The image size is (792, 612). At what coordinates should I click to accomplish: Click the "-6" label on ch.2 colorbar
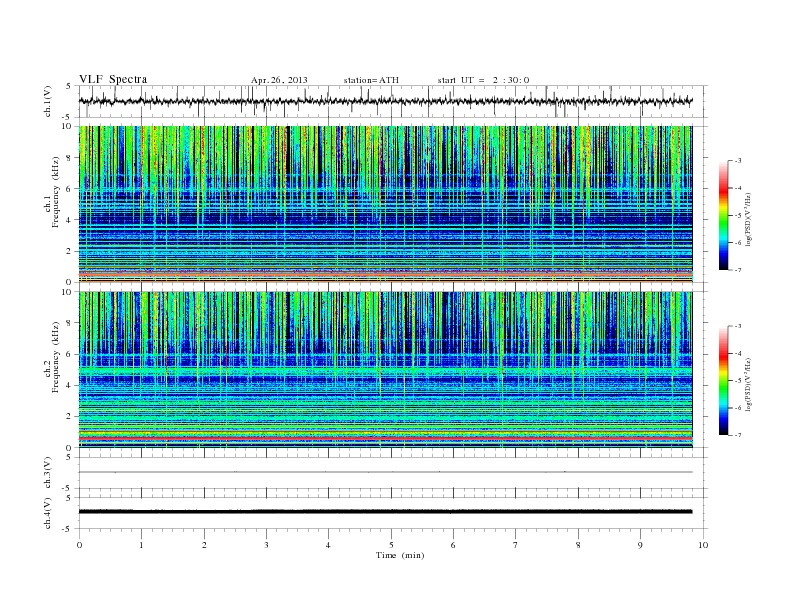pos(738,408)
